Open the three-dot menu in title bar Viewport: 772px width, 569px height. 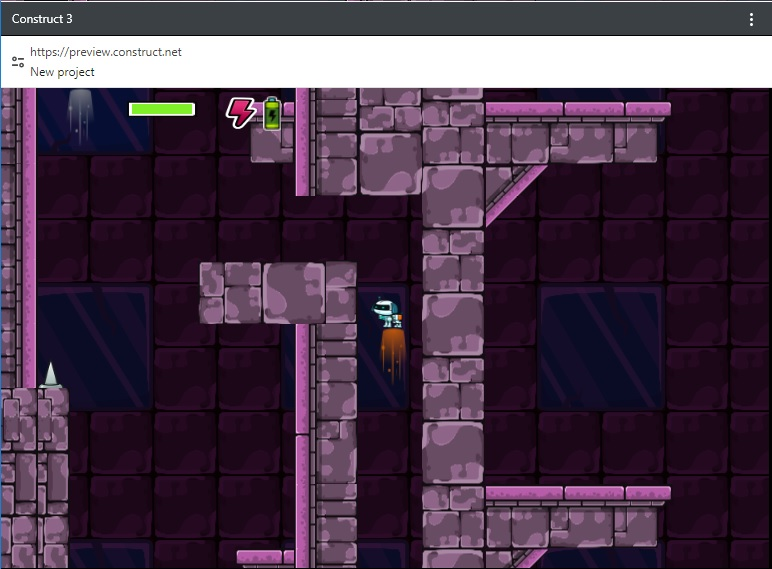point(751,19)
